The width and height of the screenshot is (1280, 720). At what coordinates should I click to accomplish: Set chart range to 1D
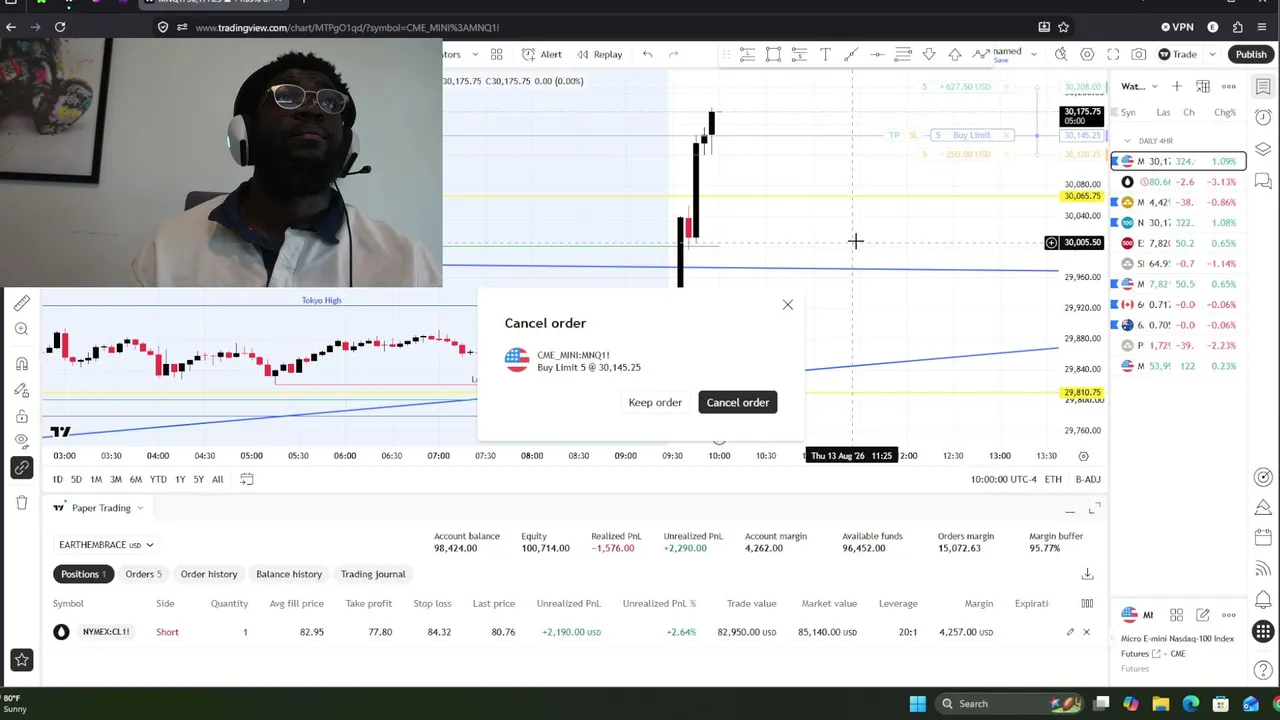[57, 480]
